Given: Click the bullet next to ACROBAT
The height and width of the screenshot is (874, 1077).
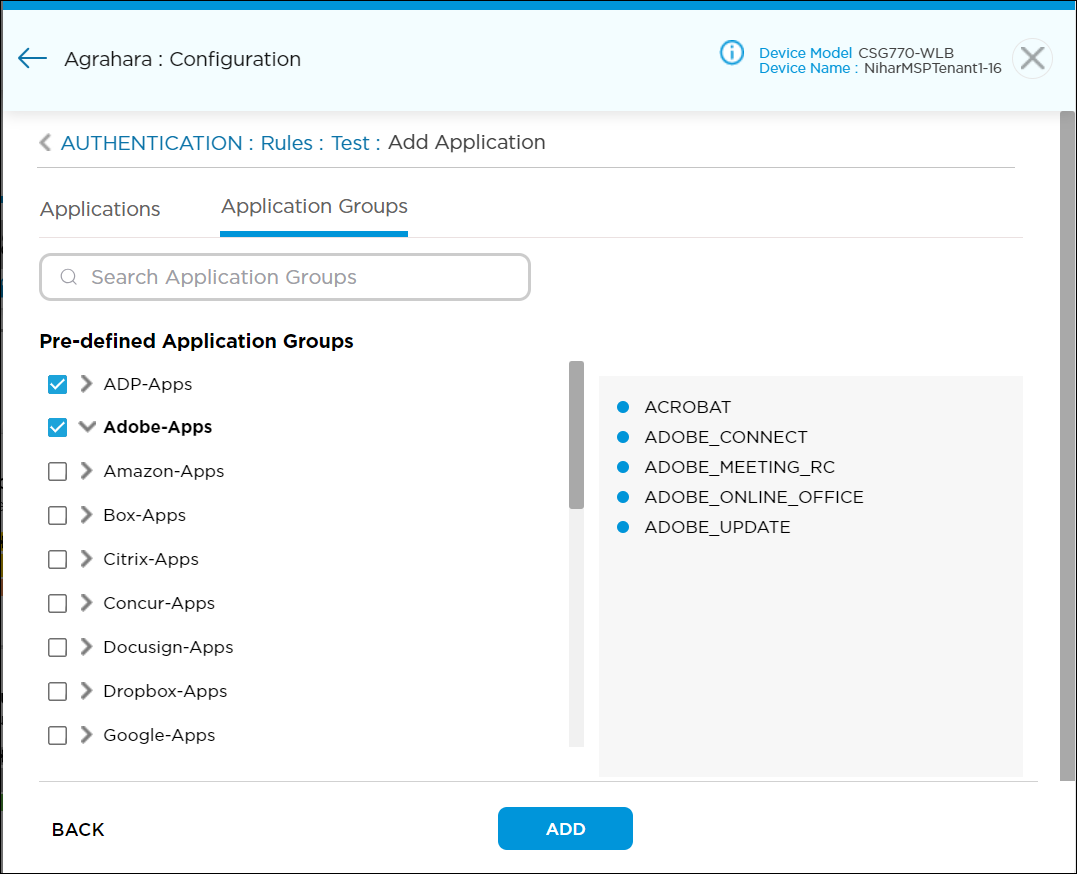Looking at the screenshot, I should (x=623, y=407).
